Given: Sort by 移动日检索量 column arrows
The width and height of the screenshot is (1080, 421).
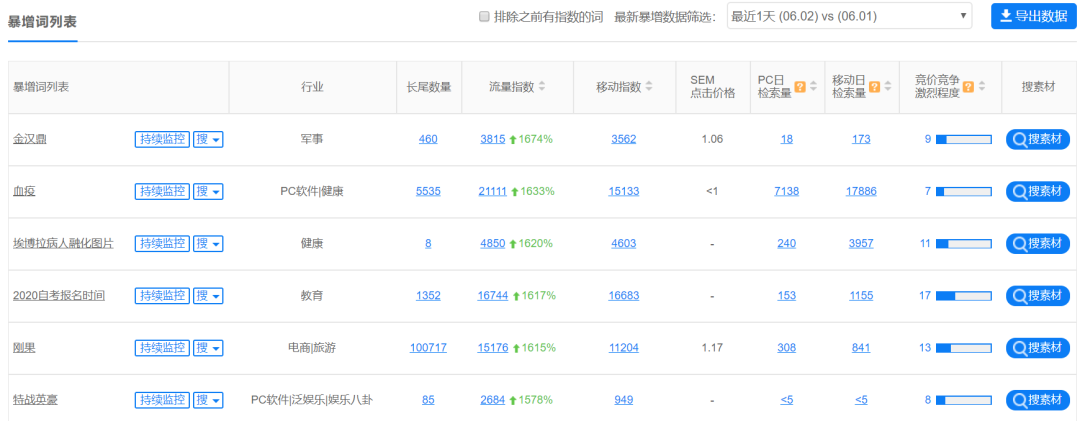Looking at the screenshot, I should click(x=888, y=88).
